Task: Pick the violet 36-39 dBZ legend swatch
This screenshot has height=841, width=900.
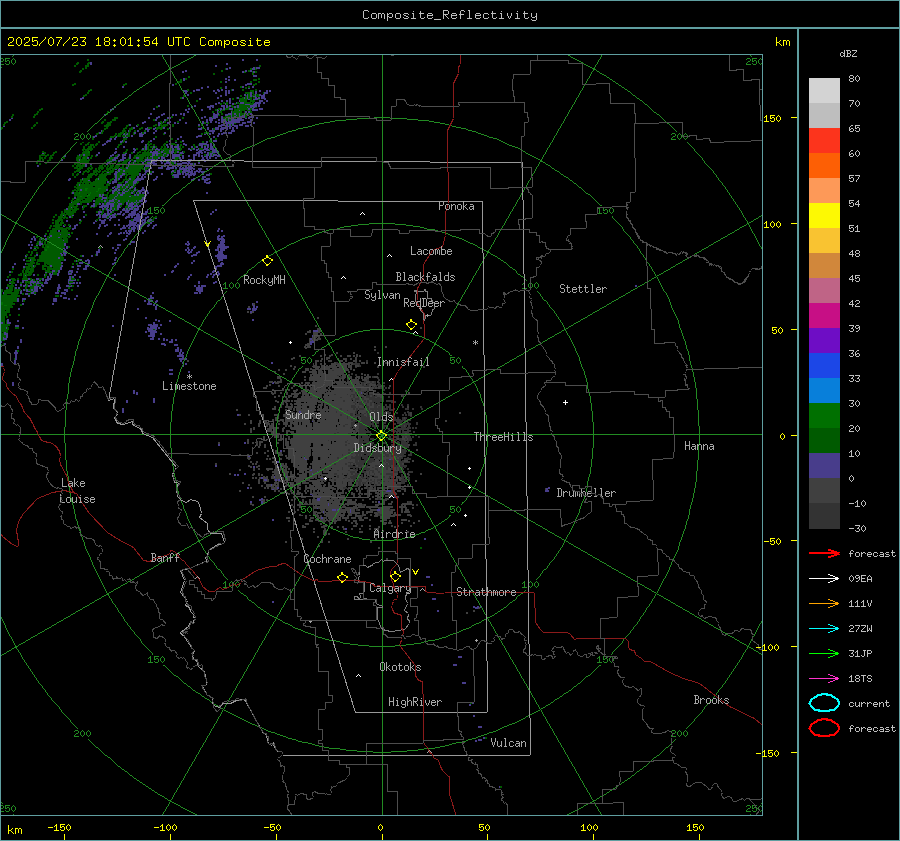Action: (x=824, y=341)
